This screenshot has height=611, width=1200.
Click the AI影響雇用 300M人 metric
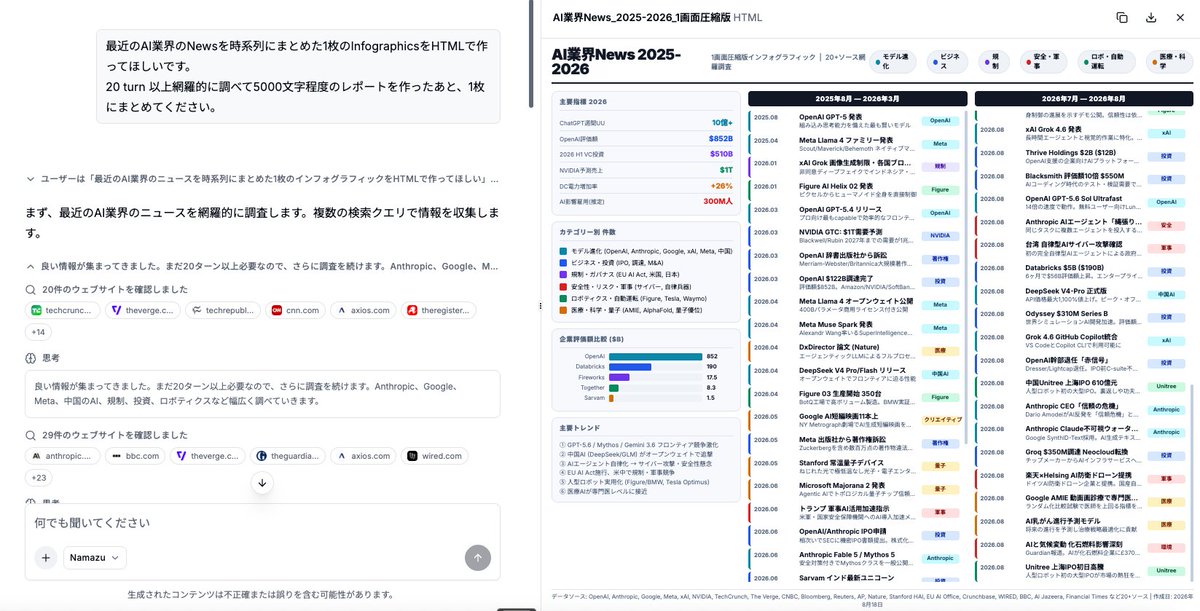(x=646, y=201)
